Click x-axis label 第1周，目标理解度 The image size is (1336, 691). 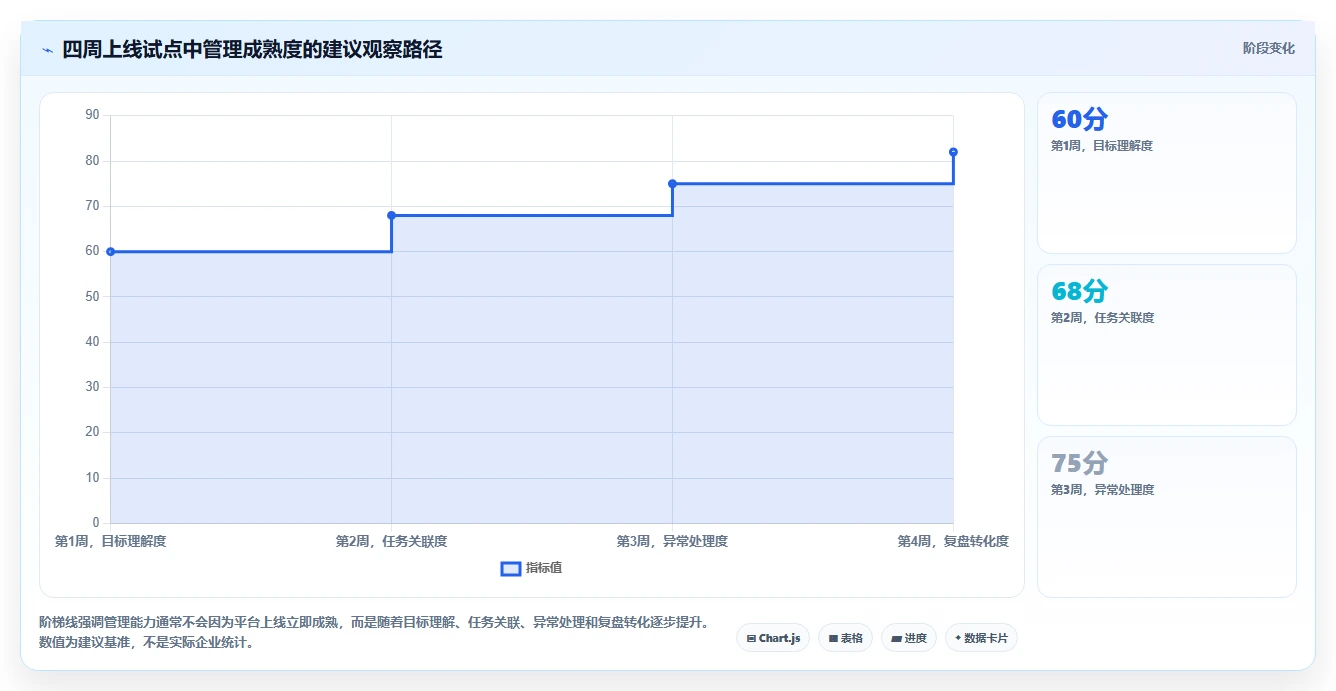110,541
